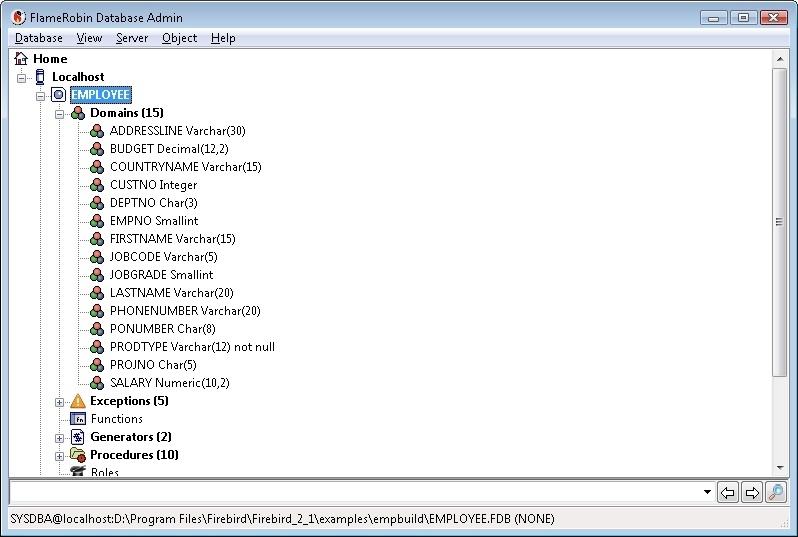Select 'EMPNO Smallint' row

click(154, 221)
